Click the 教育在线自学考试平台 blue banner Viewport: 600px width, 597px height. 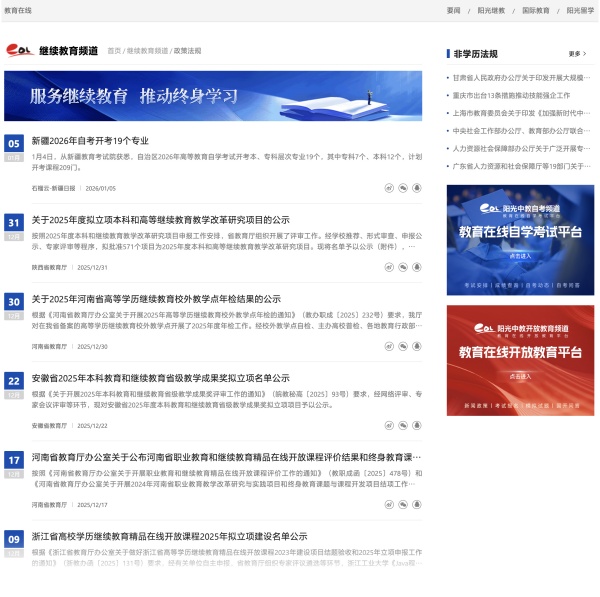coord(519,240)
